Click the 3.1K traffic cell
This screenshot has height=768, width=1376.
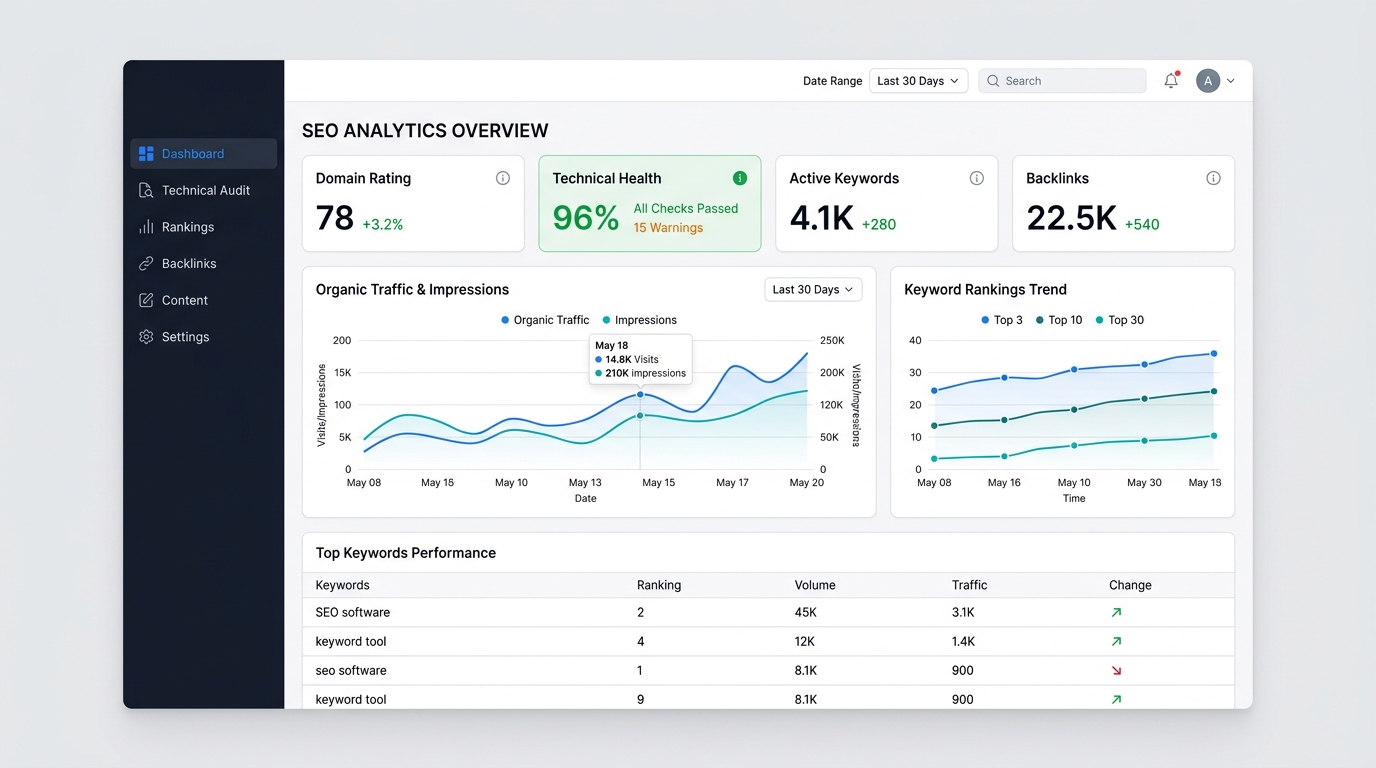[963, 613]
